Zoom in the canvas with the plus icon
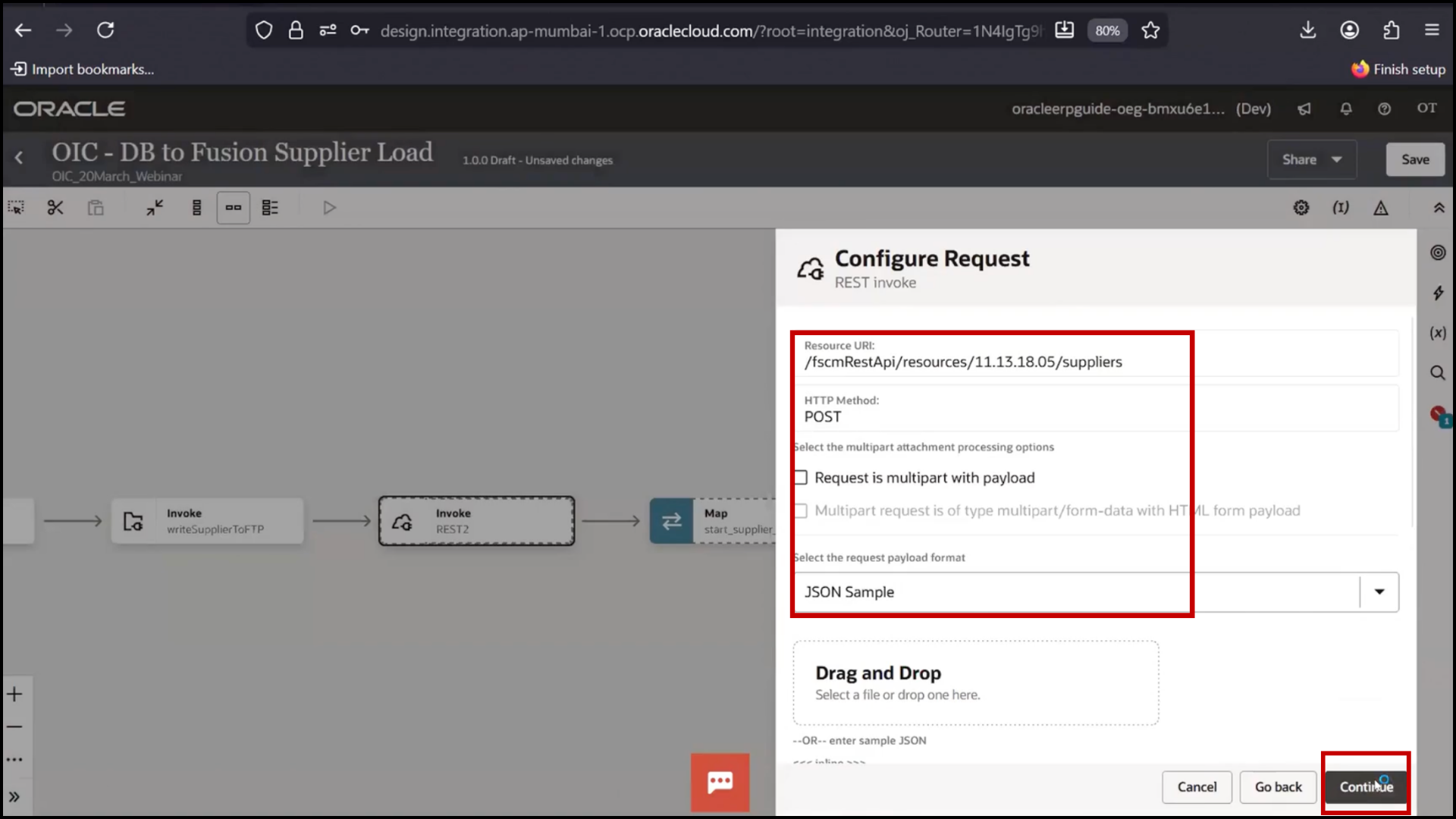1456x819 pixels. click(x=14, y=694)
